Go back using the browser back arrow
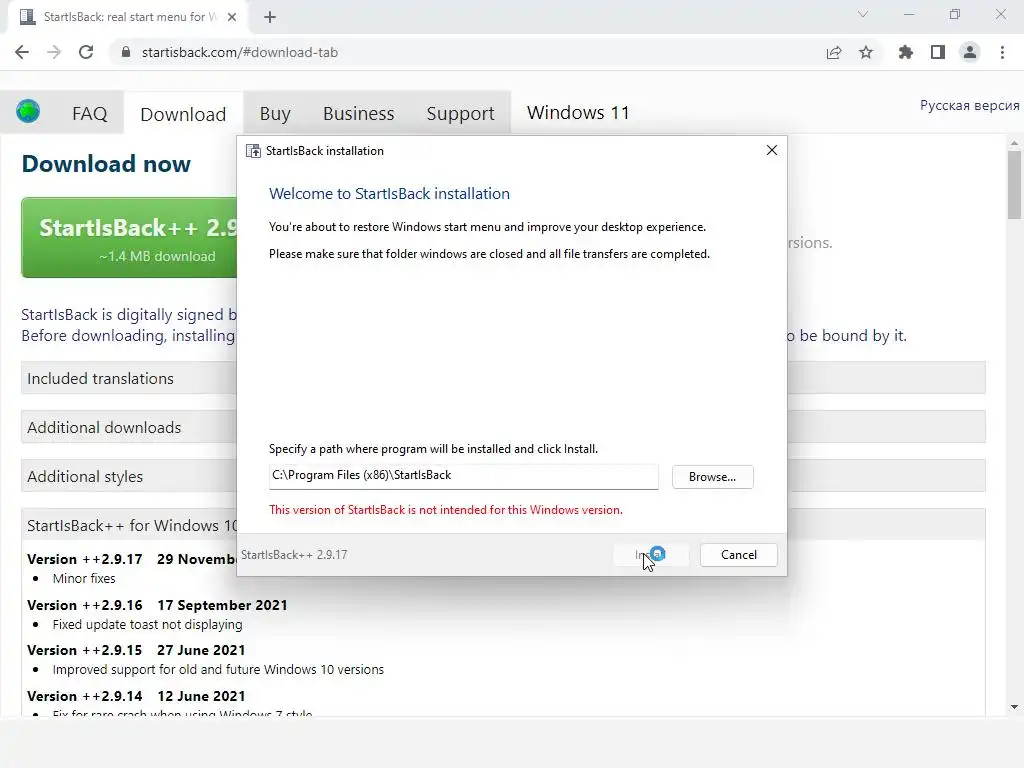Image resolution: width=1024 pixels, height=768 pixels. pyautogui.click(x=22, y=52)
